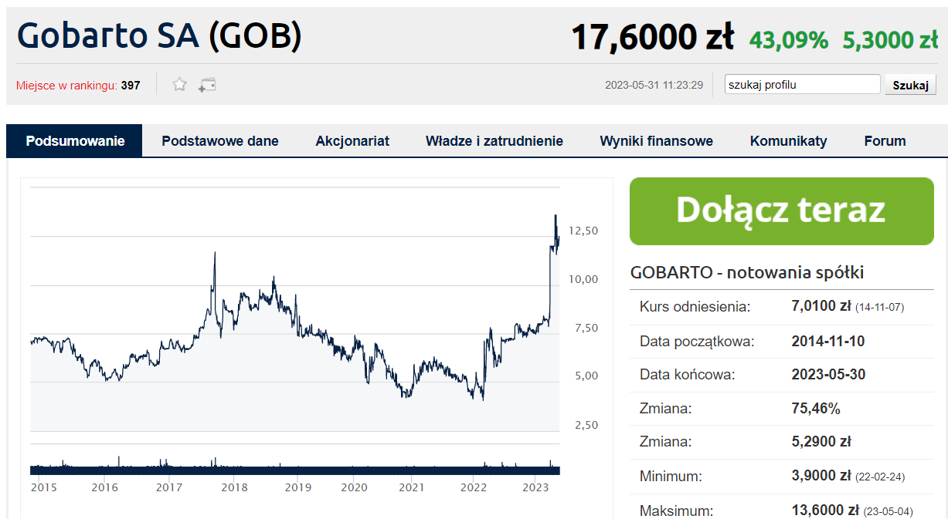Click the price chart's 2023 peak
Image resolution: width=948 pixels, height=519 pixels.
click(x=556, y=216)
